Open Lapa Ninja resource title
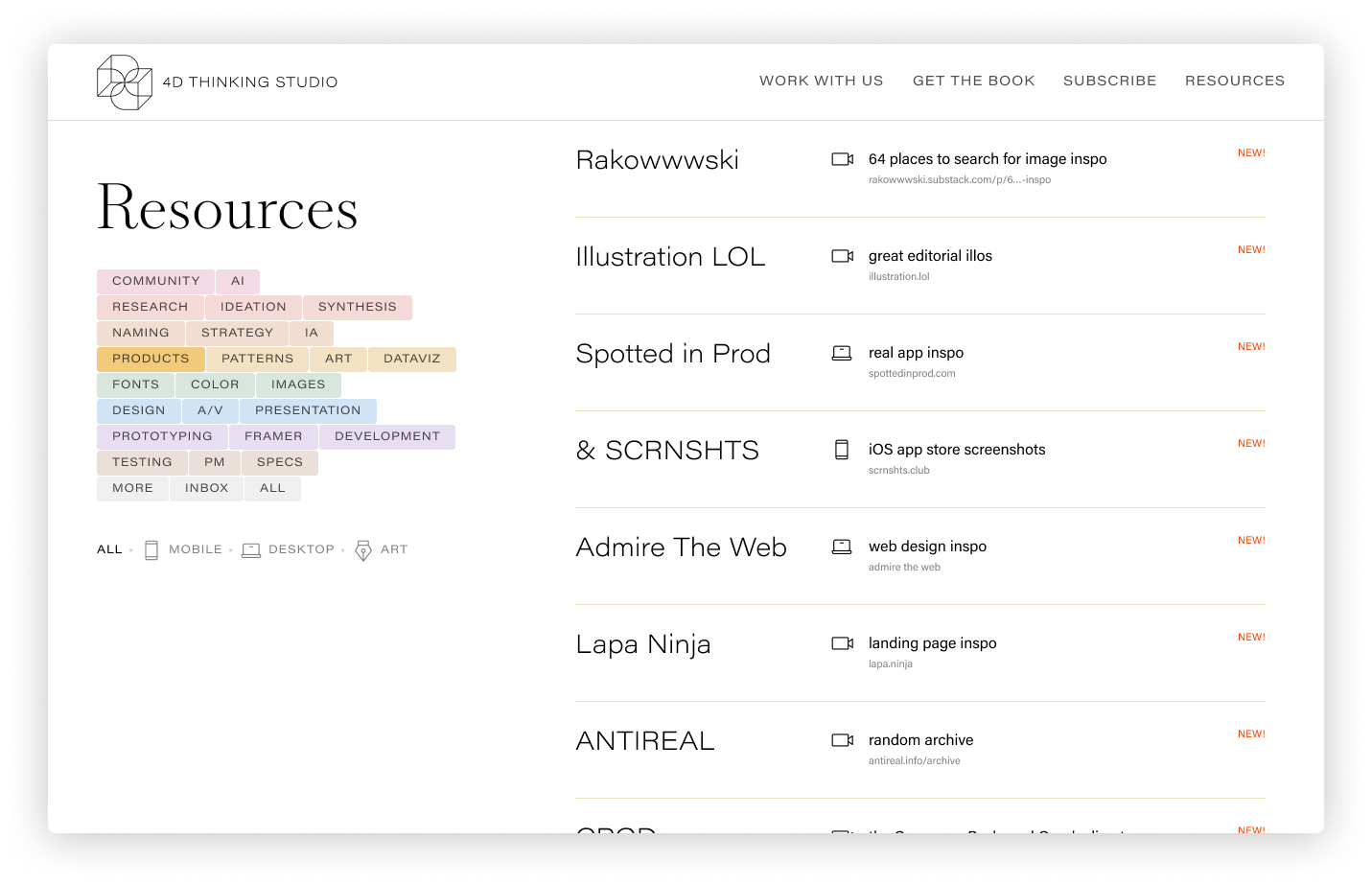The image size is (1372, 885). coord(643,644)
